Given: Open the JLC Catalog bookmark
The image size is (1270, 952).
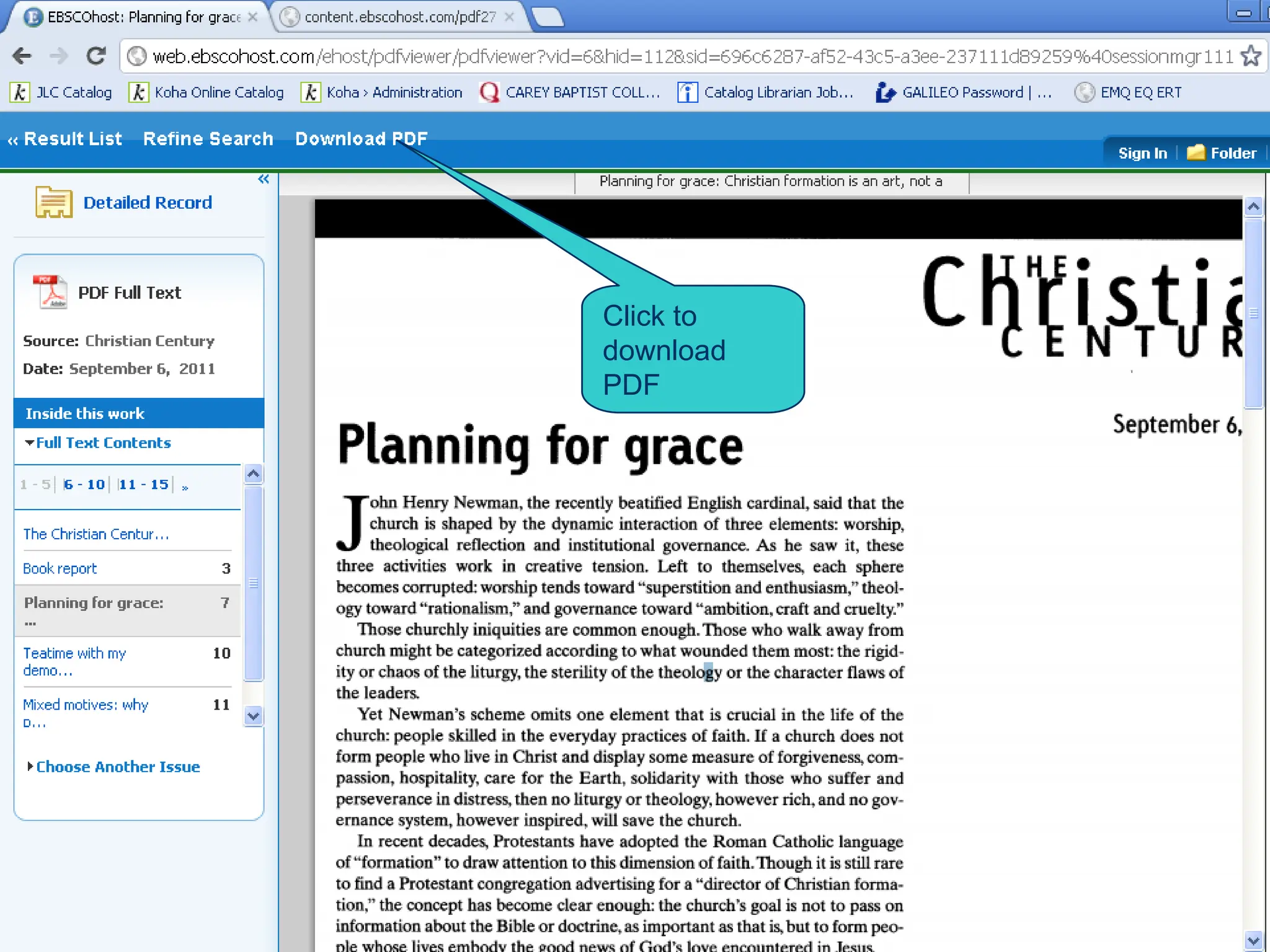Looking at the screenshot, I should coord(61,92).
